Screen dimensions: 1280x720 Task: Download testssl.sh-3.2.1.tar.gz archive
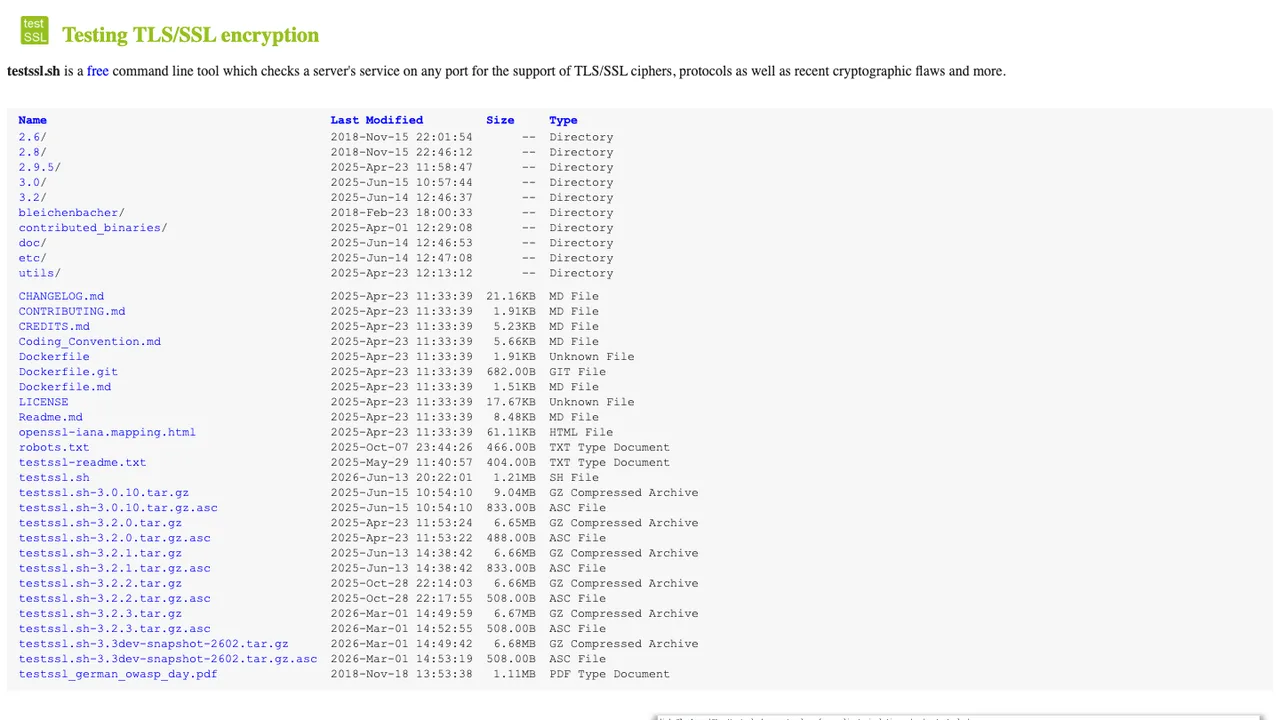[100, 552]
